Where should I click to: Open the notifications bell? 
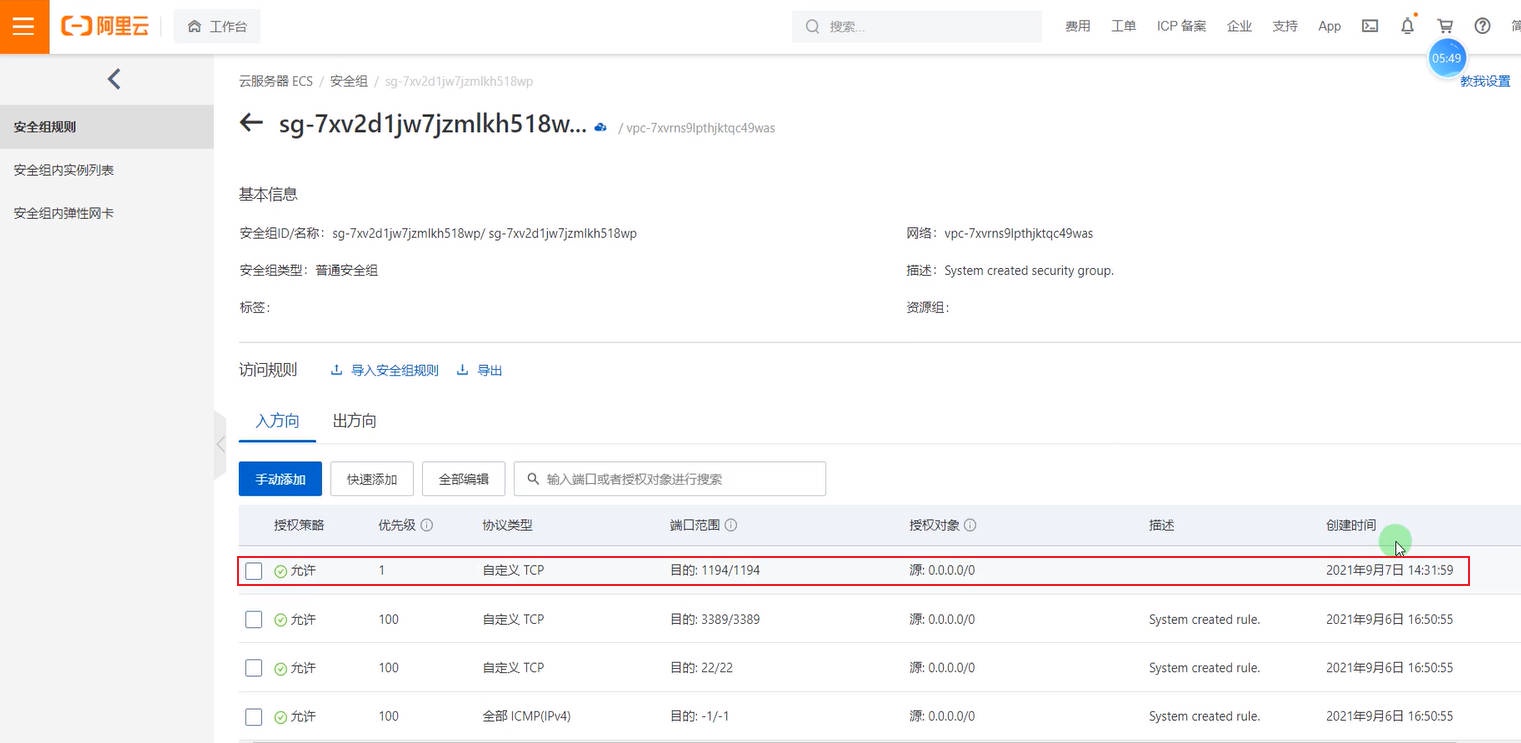(1407, 26)
